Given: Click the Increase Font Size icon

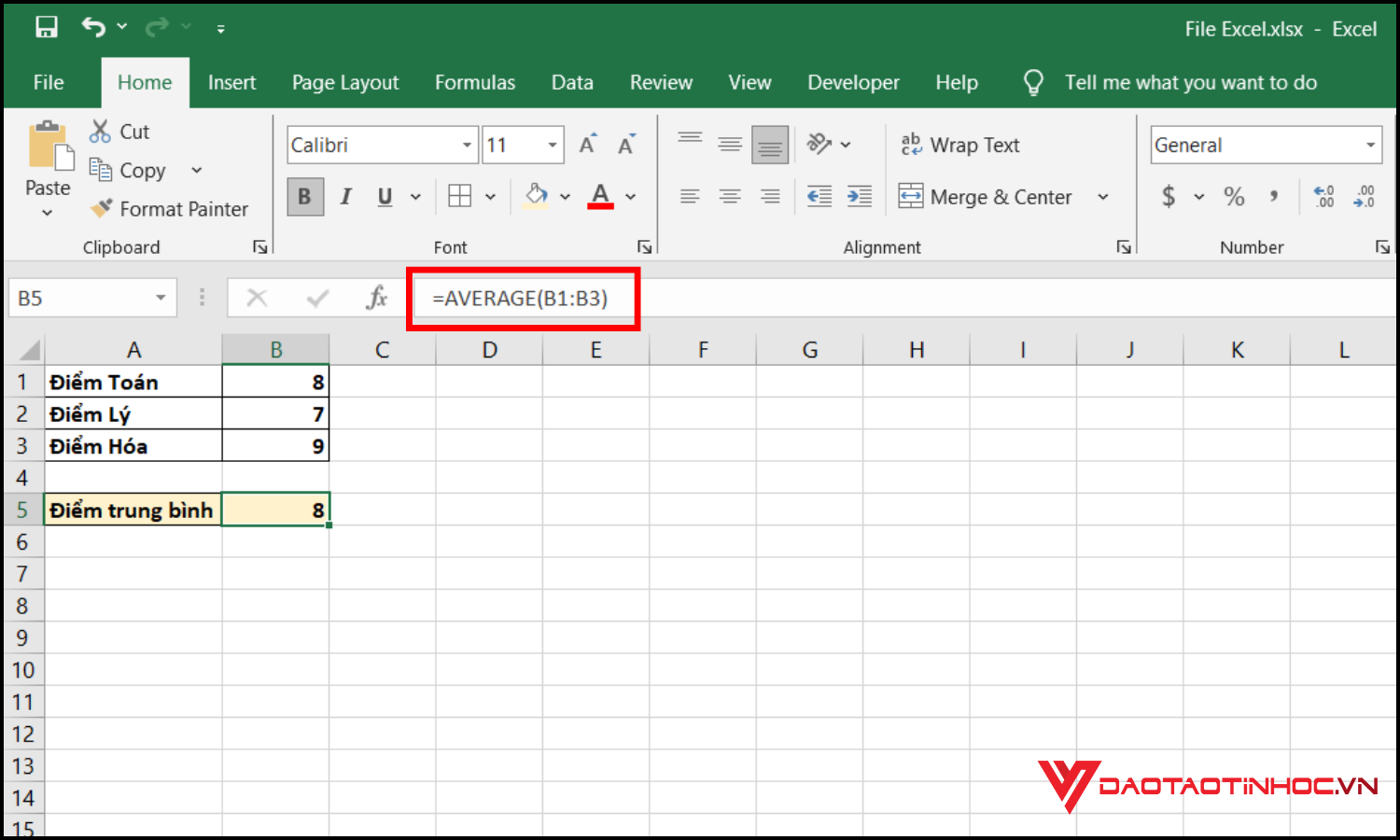Looking at the screenshot, I should tap(587, 145).
